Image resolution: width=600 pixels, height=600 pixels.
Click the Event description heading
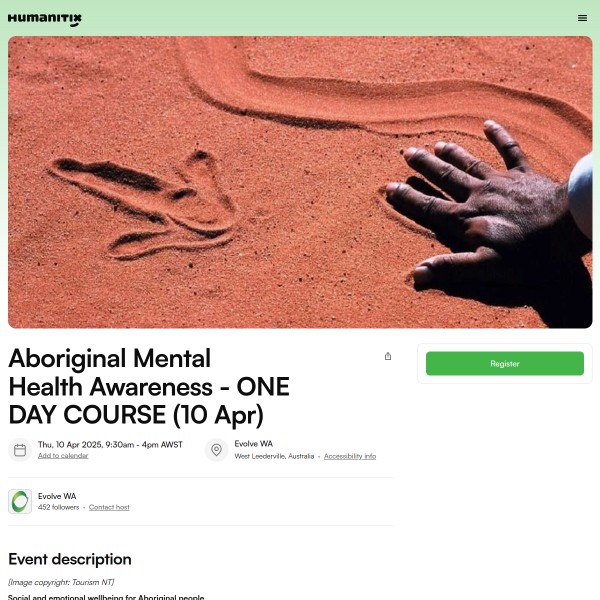coord(70,559)
